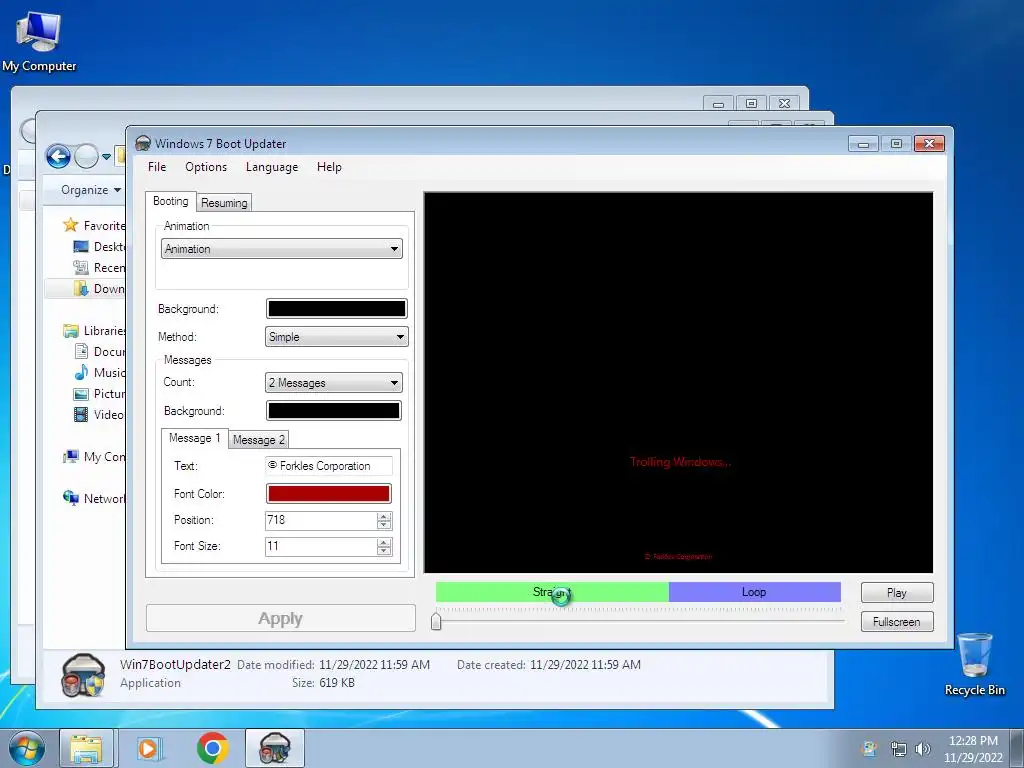Select the Message 2 tab
1024x768 pixels.
point(259,440)
